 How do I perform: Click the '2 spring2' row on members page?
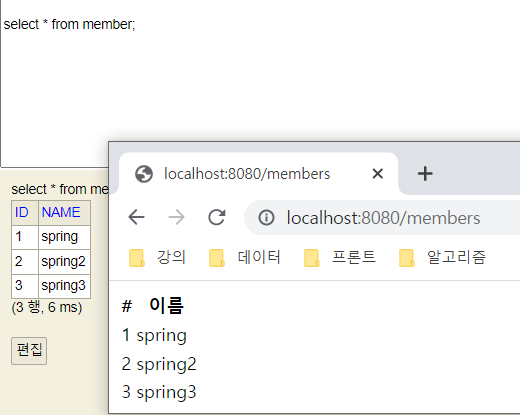tap(159, 364)
